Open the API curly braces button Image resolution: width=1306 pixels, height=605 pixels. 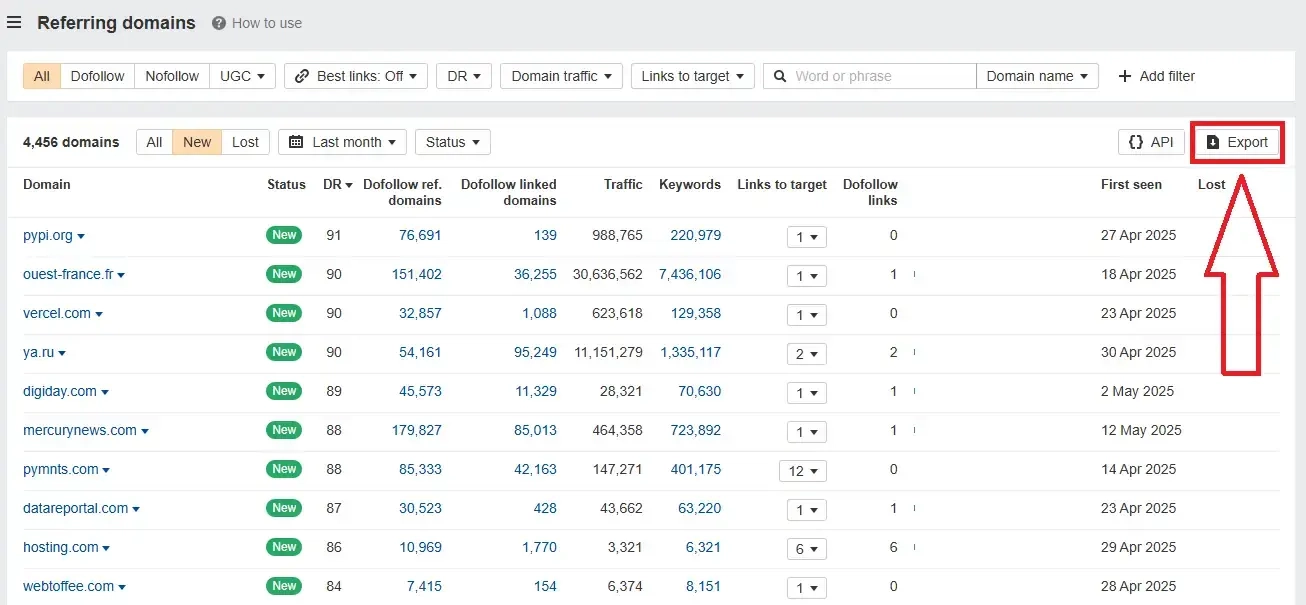(x=1151, y=142)
